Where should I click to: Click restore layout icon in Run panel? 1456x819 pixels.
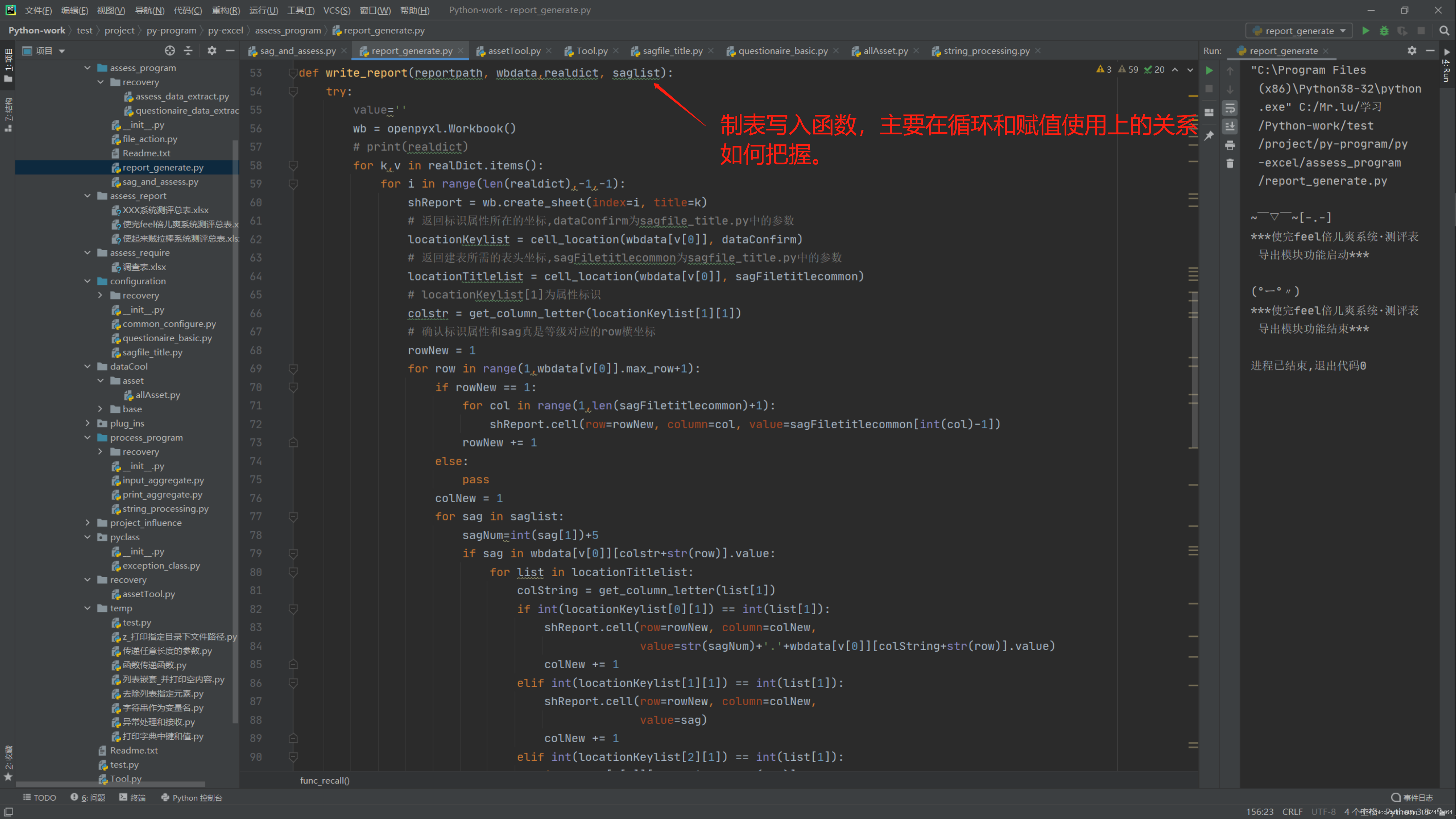point(1209,112)
